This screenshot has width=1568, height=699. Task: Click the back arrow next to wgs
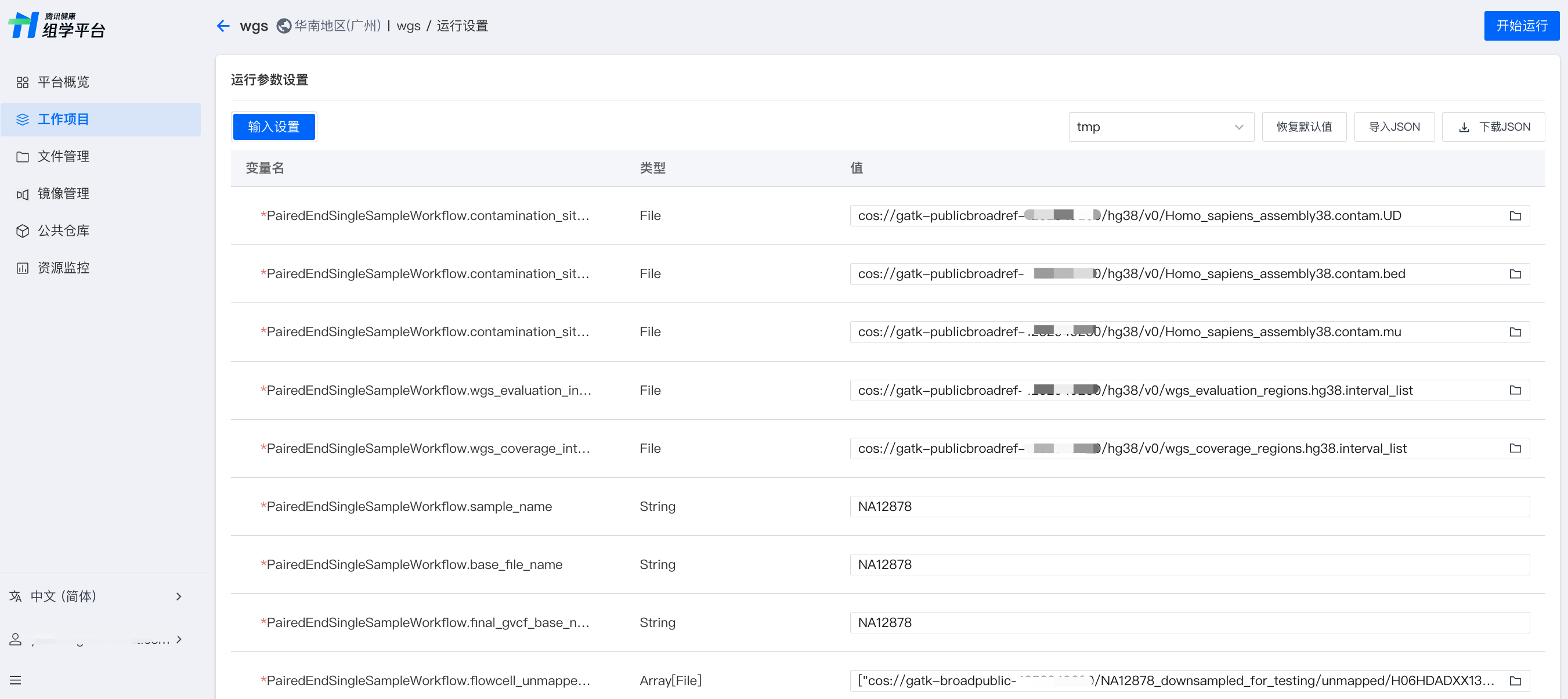223,26
